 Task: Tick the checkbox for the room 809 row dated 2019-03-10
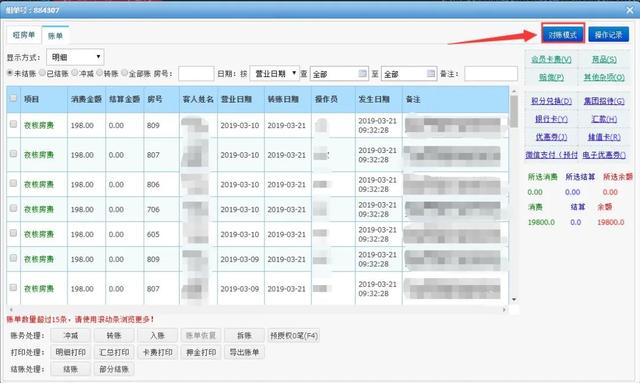pos(13,124)
